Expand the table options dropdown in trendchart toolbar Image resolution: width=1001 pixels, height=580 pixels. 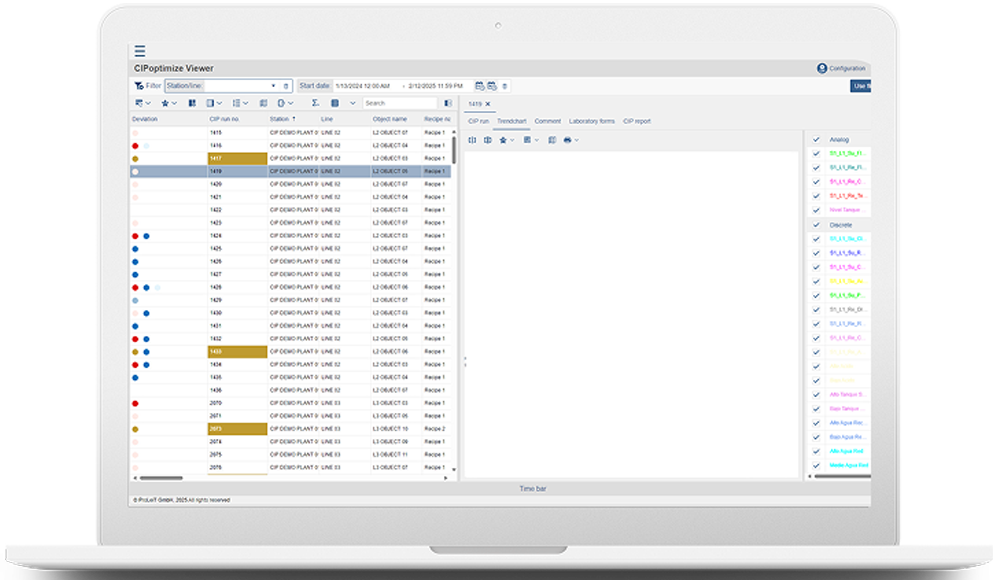536,140
